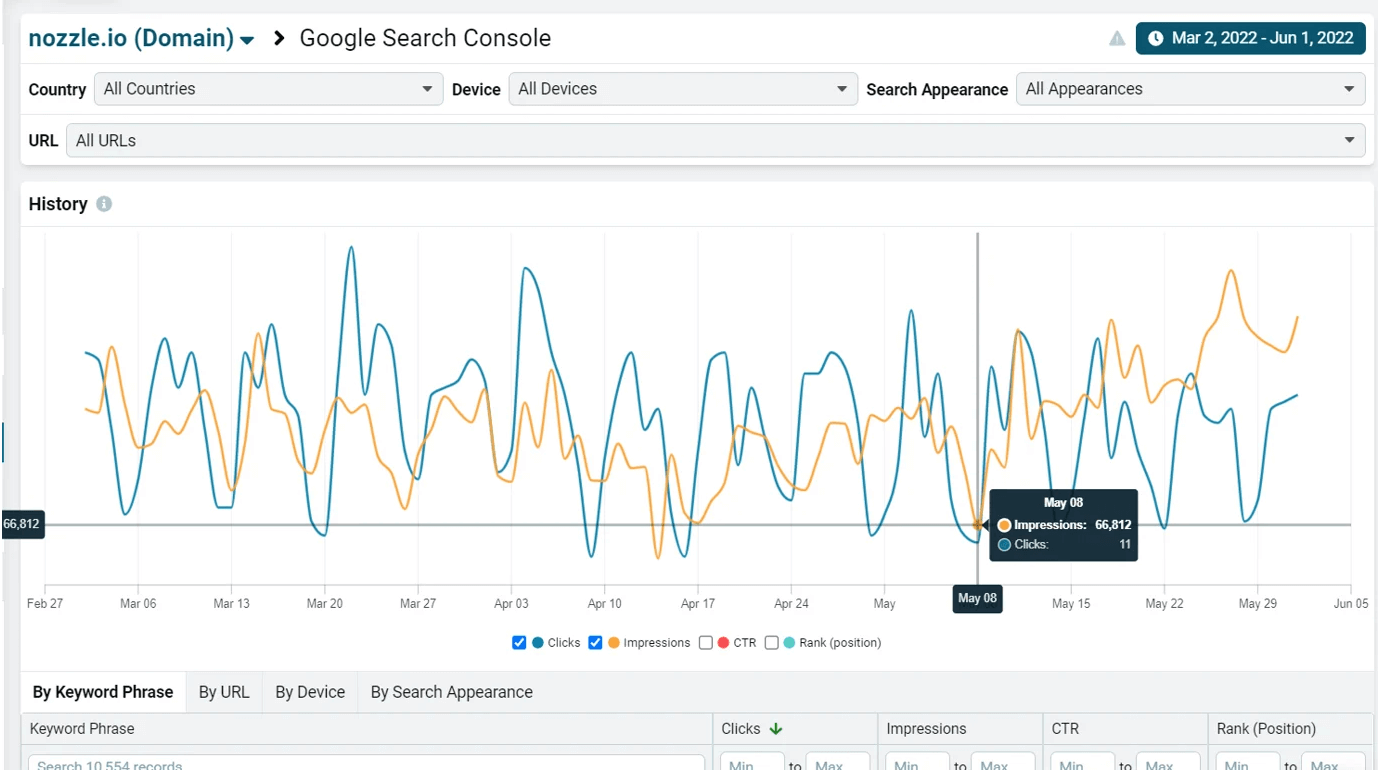Screen dimensions: 1384x774
Task: Switch to the By Search Appearance tab
Action: tap(451, 692)
